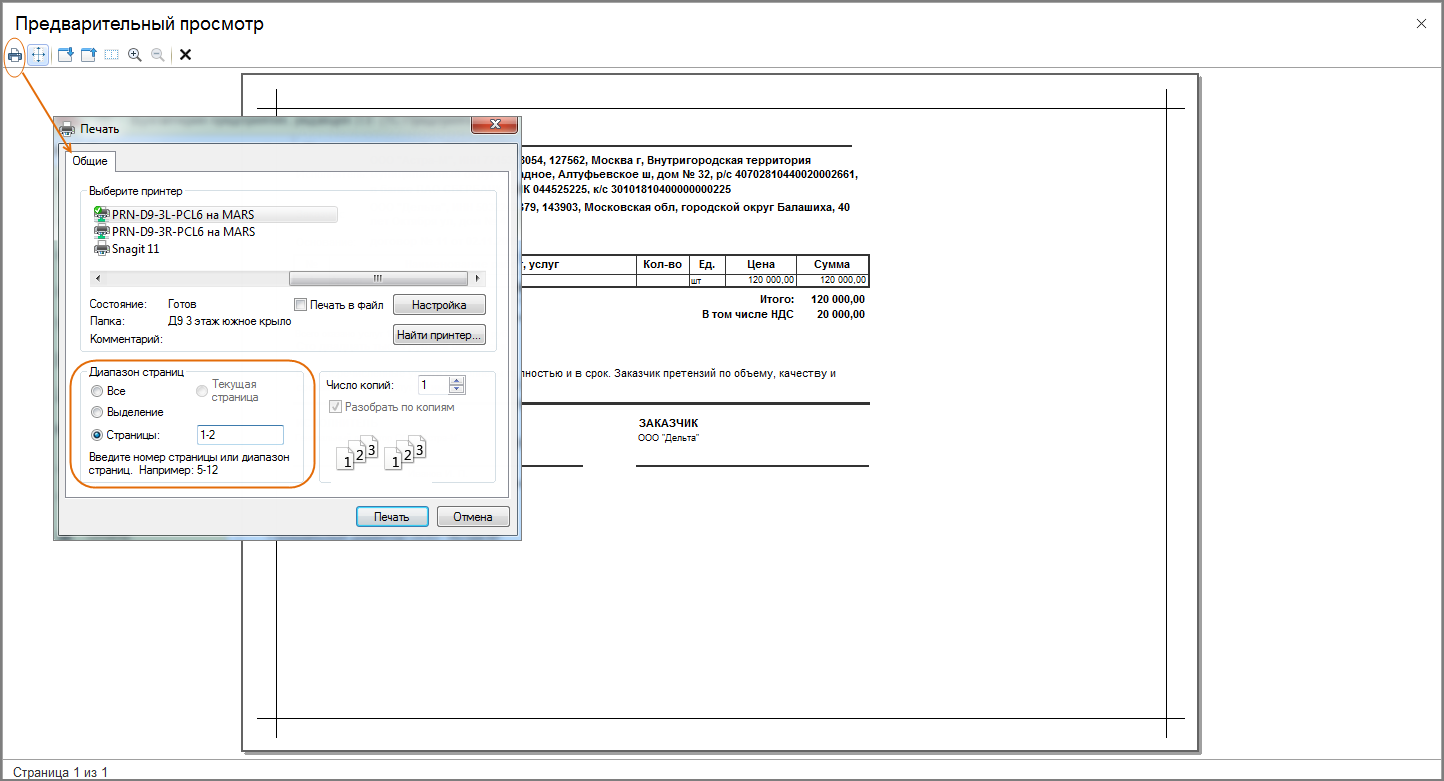Click the printer list horizontal scrollbar thumb
Image resolution: width=1444 pixels, height=781 pixels.
(x=378, y=278)
